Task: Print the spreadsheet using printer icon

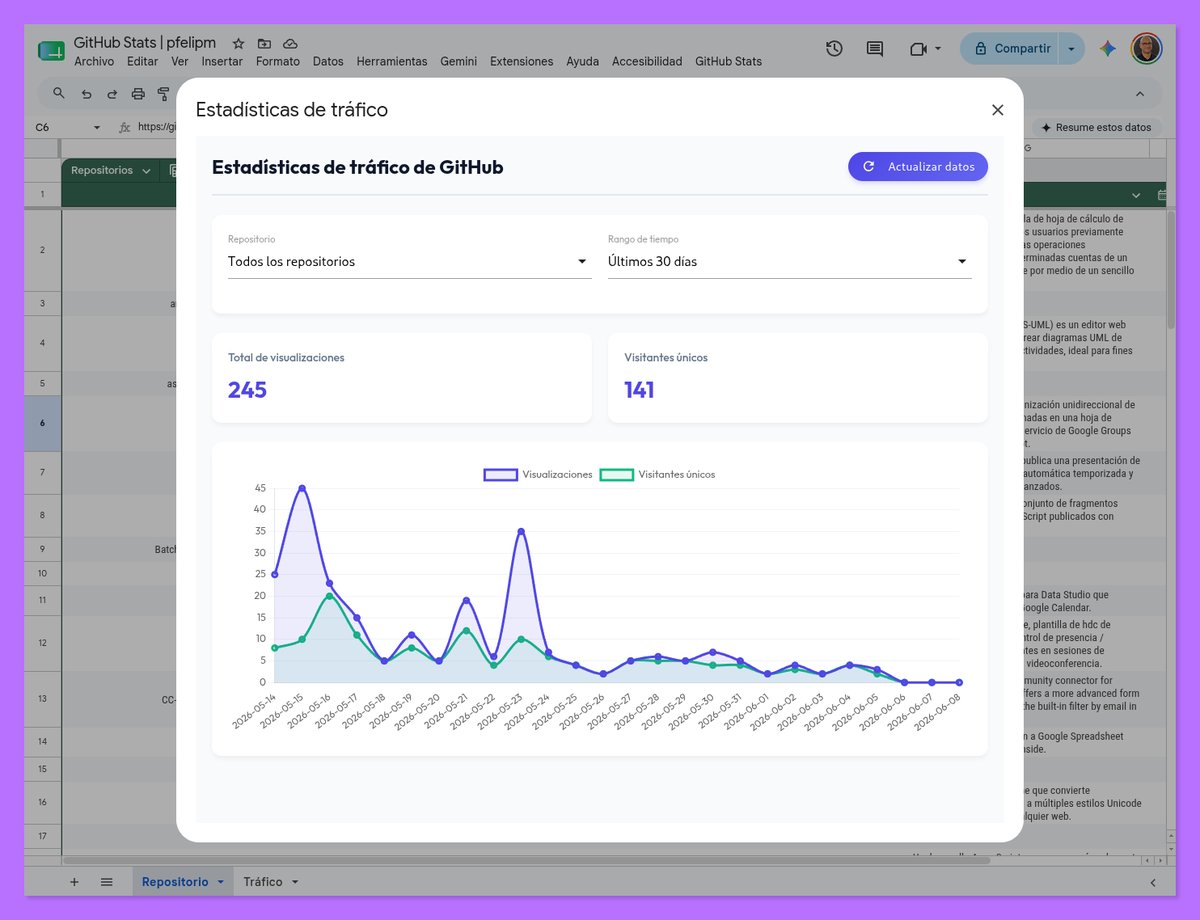Action: coord(138,94)
